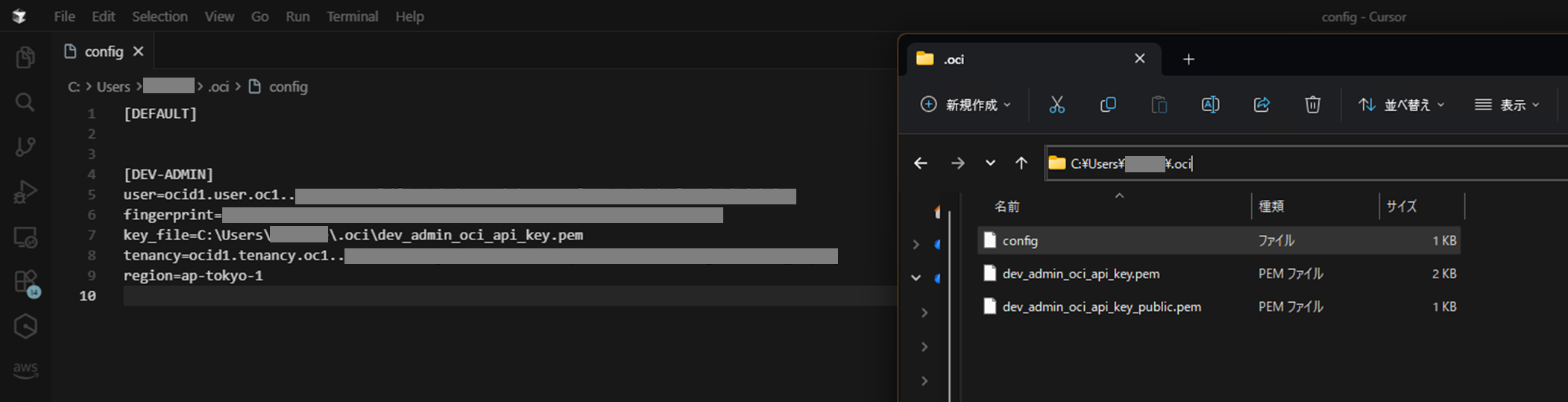Open the 新規作成 (New) dropdown in File Explorer
This screenshot has width=1568, height=402.
[966, 104]
